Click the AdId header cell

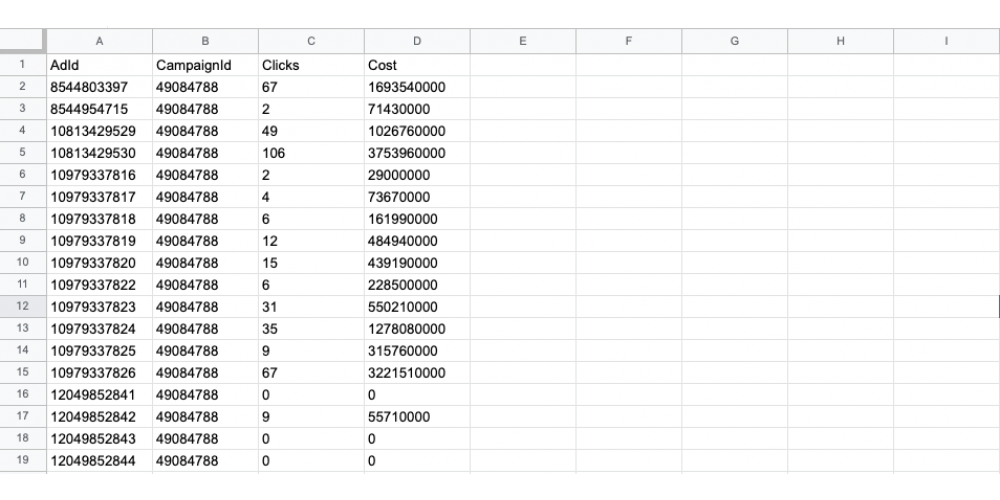pos(99,65)
